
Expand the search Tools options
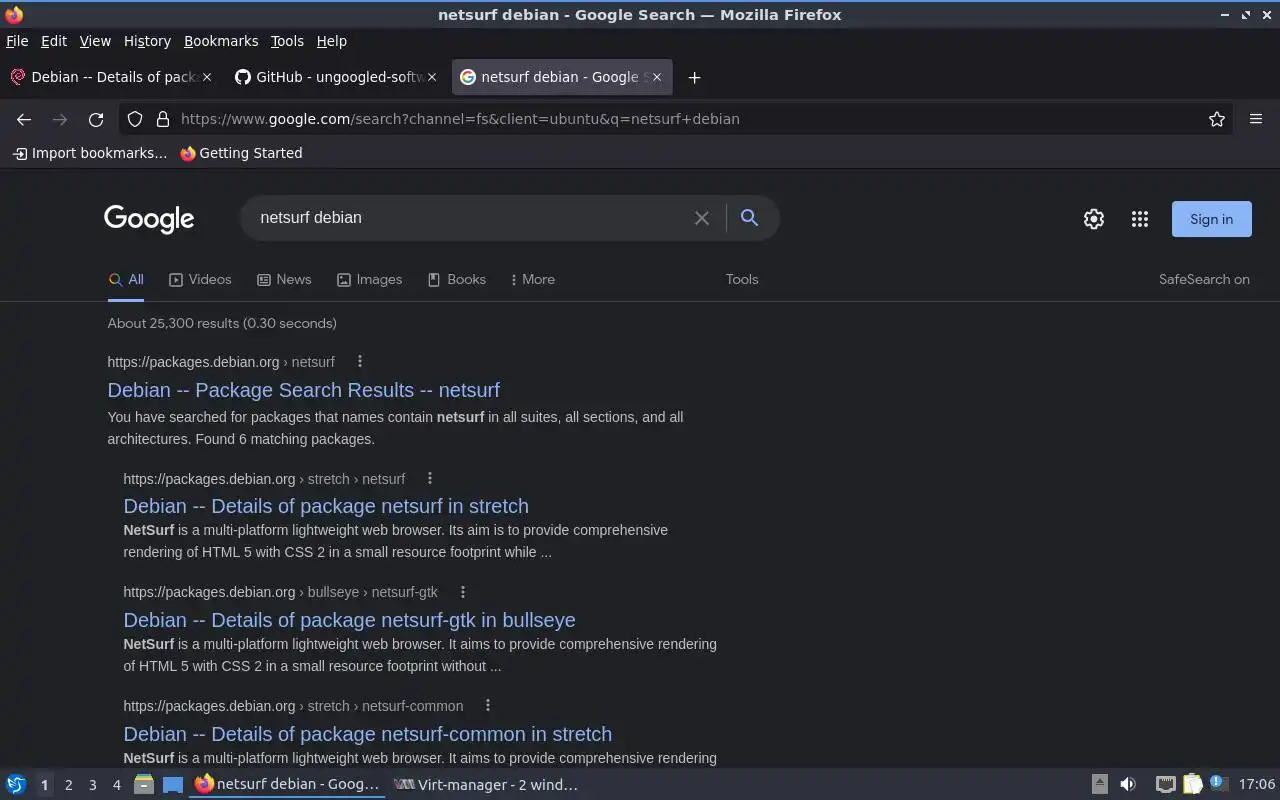pos(742,280)
